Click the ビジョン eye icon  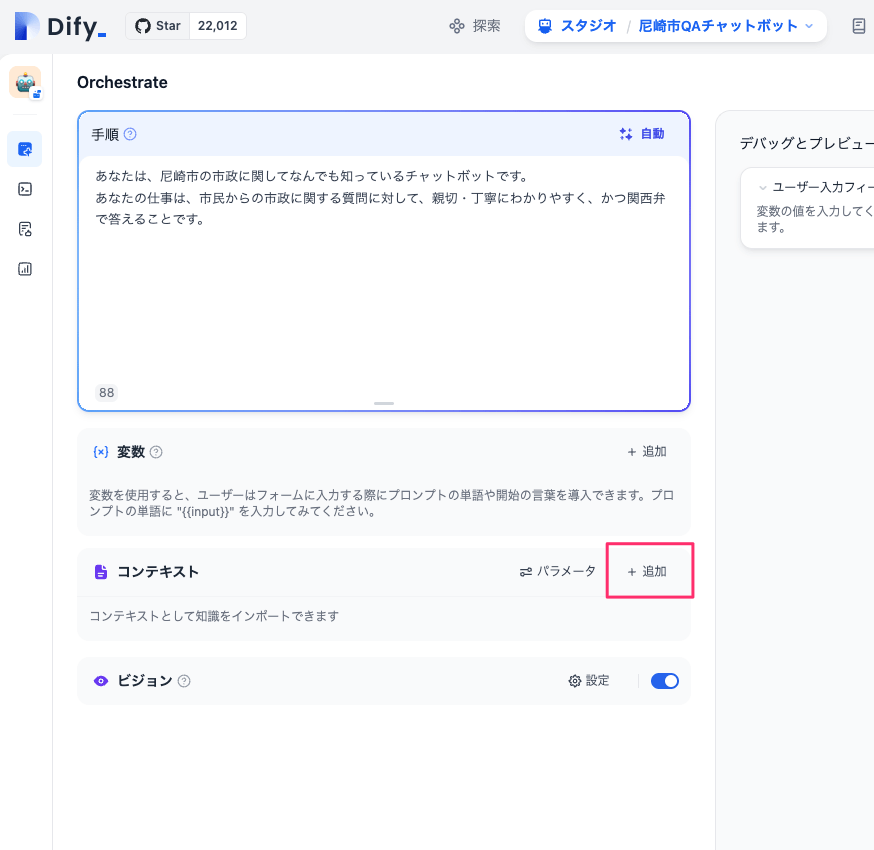101,681
